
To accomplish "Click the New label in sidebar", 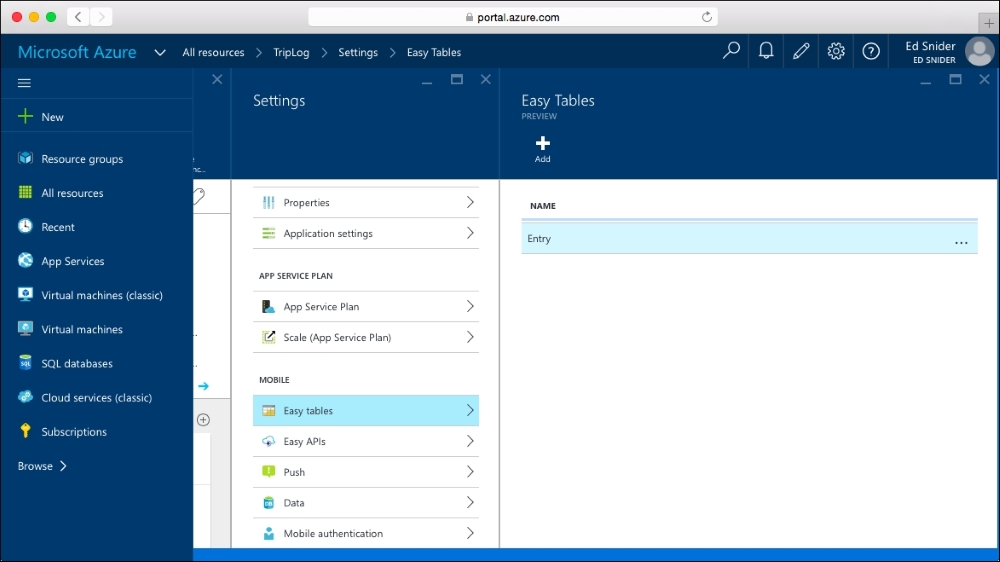I will pyautogui.click(x=52, y=117).
